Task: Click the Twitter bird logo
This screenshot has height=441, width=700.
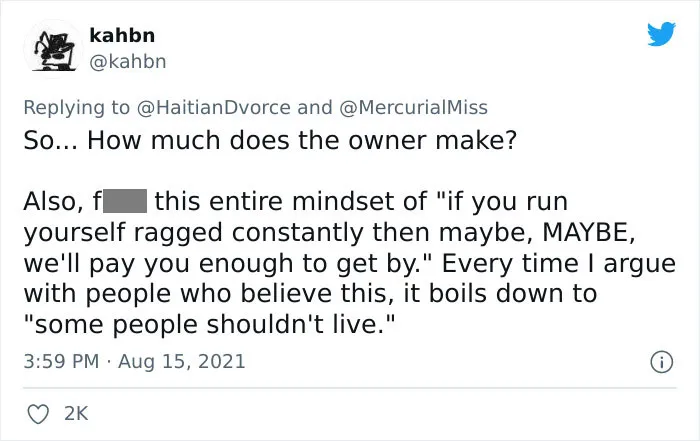Action: (x=661, y=33)
